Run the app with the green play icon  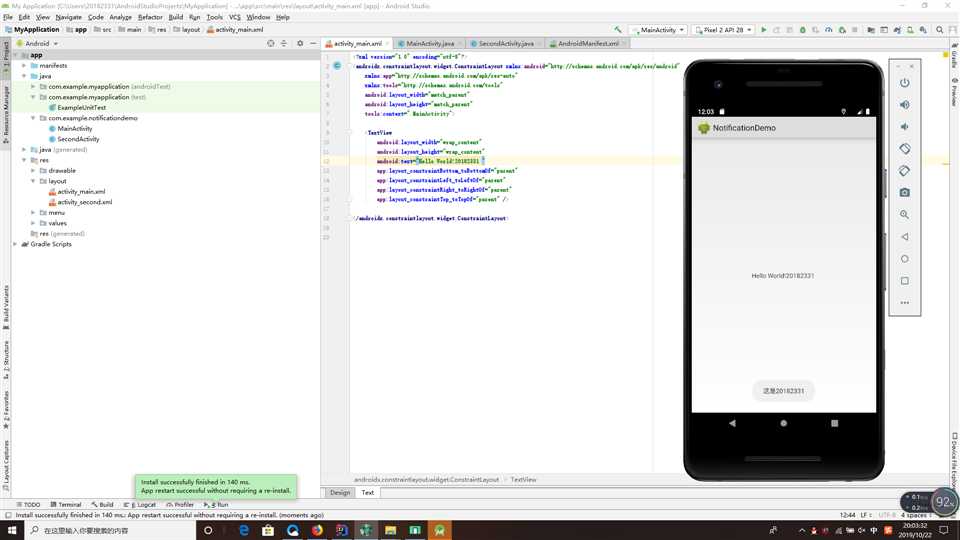coord(763,29)
